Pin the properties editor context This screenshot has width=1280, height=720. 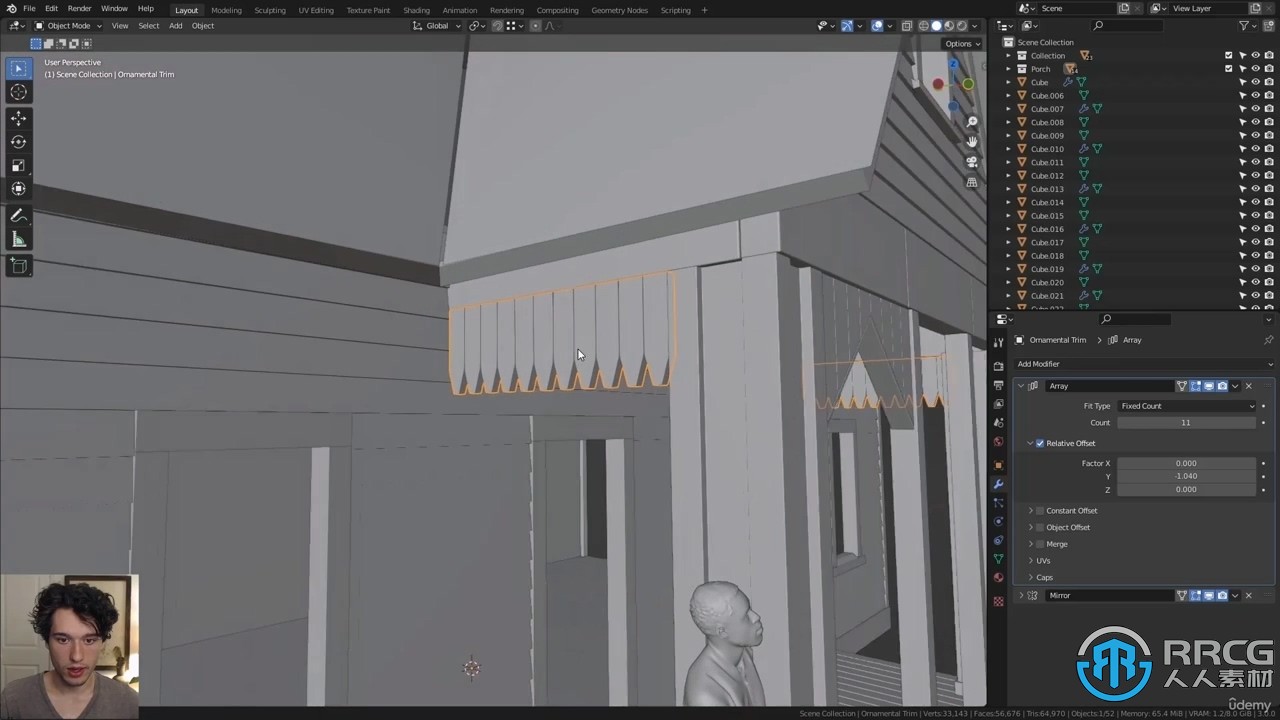pyautogui.click(x=1268, y=340)
